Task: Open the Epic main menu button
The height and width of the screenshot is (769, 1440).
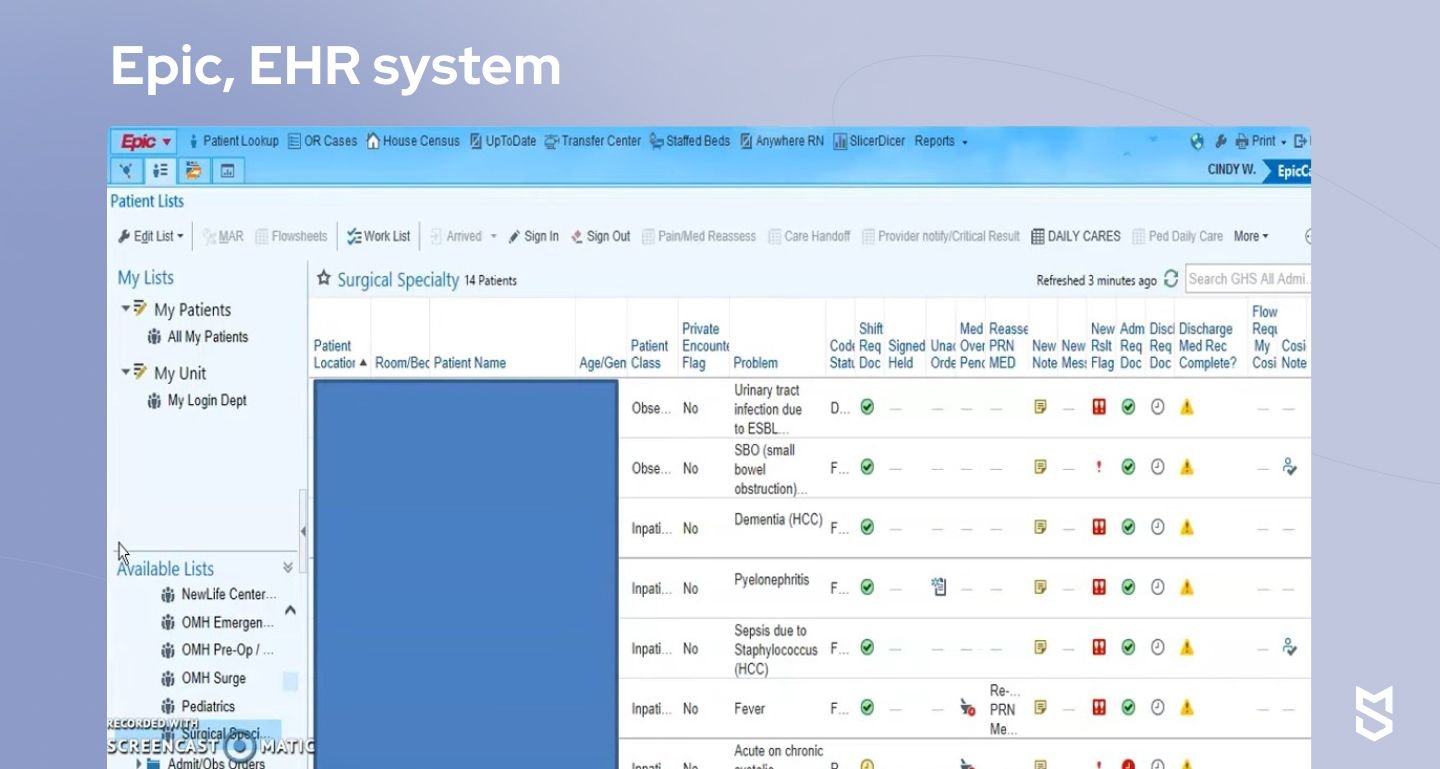Action: click(x=146, y=141)
